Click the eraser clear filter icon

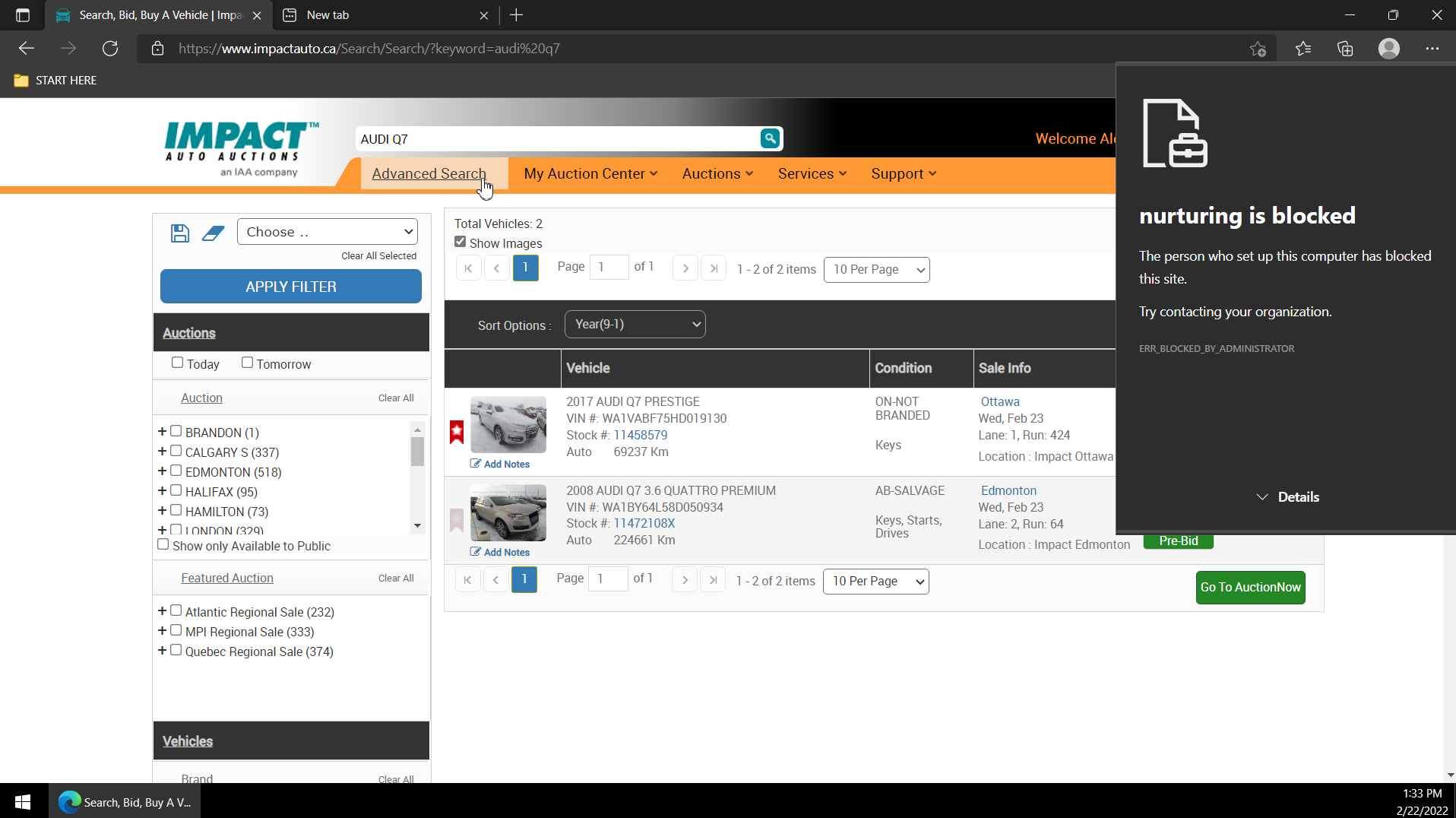[x=214, y=233]
